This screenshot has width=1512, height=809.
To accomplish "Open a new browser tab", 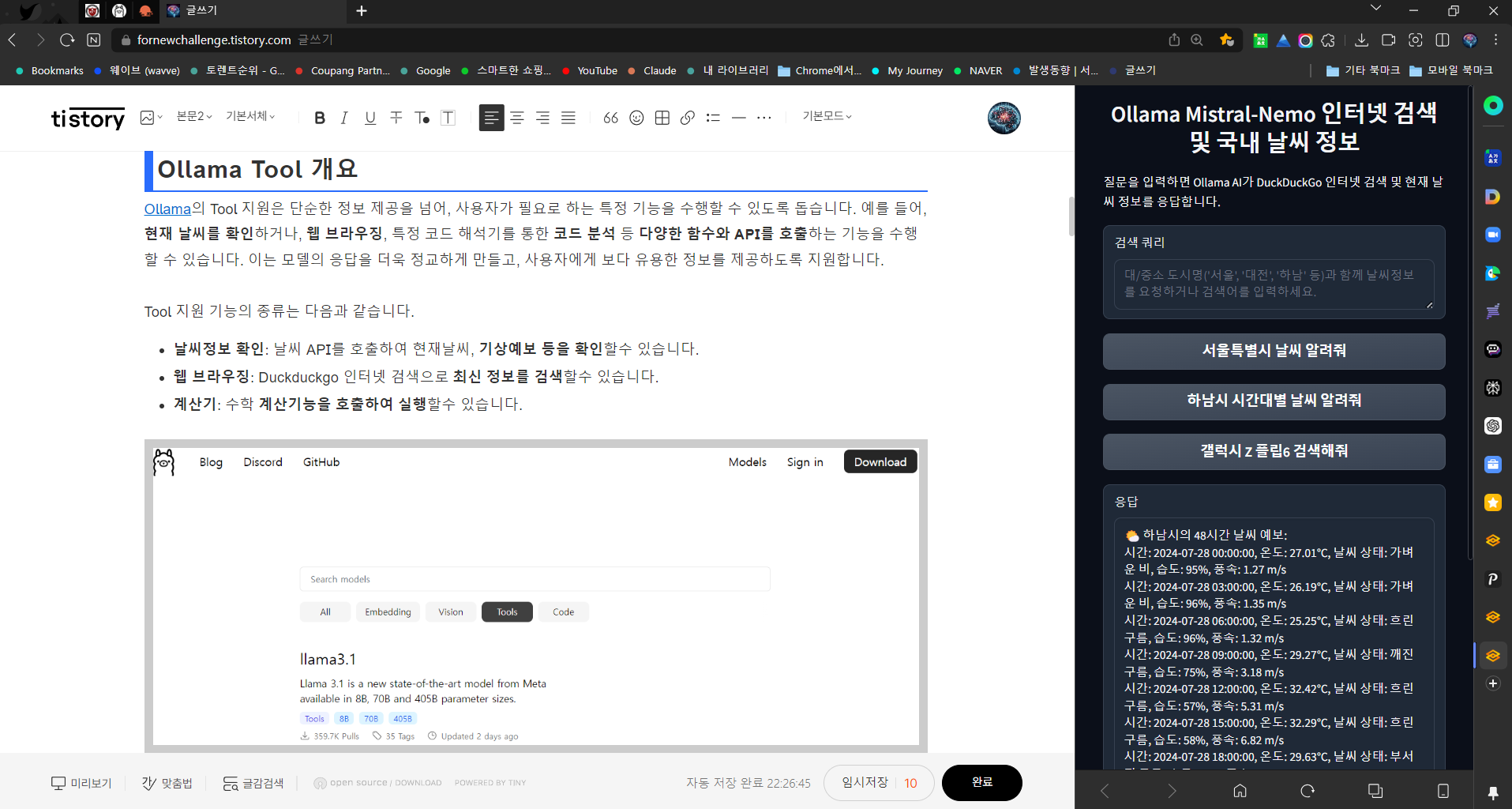I will 362,11.
